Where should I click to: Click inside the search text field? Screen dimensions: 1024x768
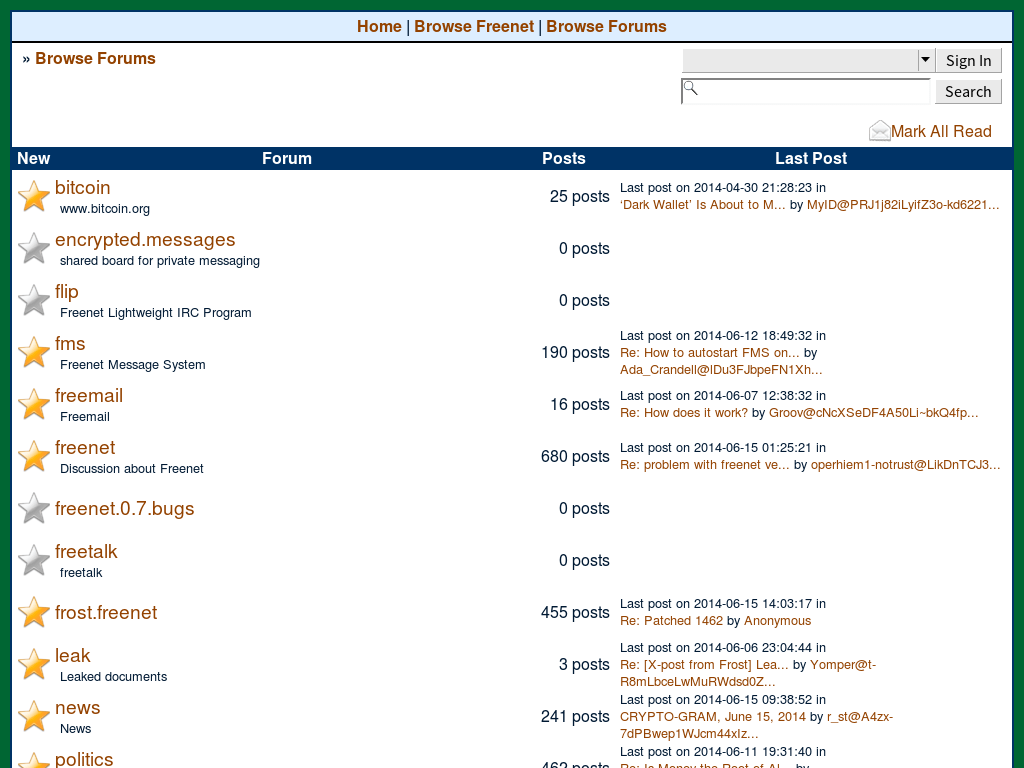pos(800,90)
